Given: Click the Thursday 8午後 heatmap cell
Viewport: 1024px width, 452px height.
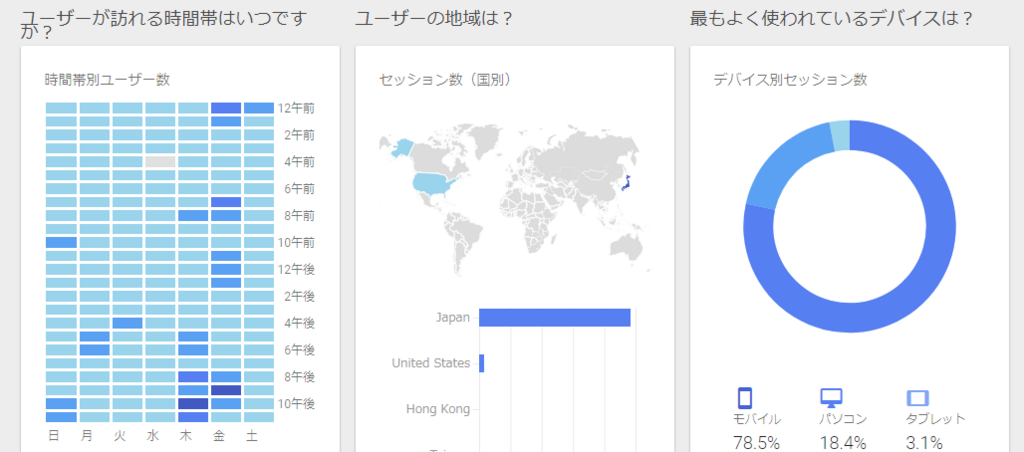Looking at the screenshot, I should [x=193, y=377].
